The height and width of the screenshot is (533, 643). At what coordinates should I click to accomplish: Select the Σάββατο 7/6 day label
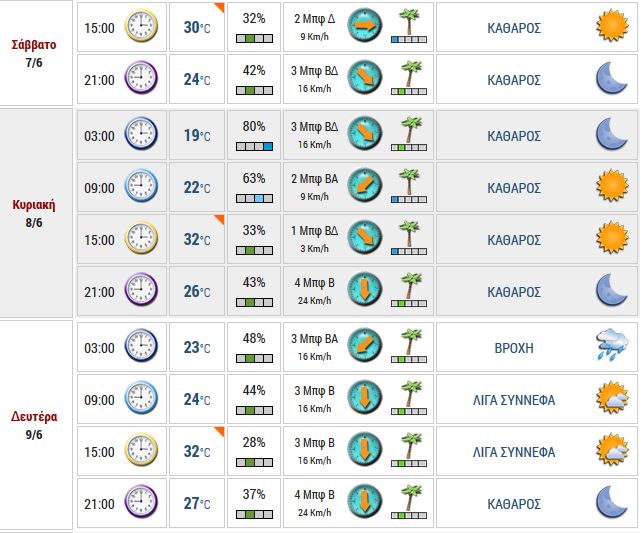(x=34, y=53)
